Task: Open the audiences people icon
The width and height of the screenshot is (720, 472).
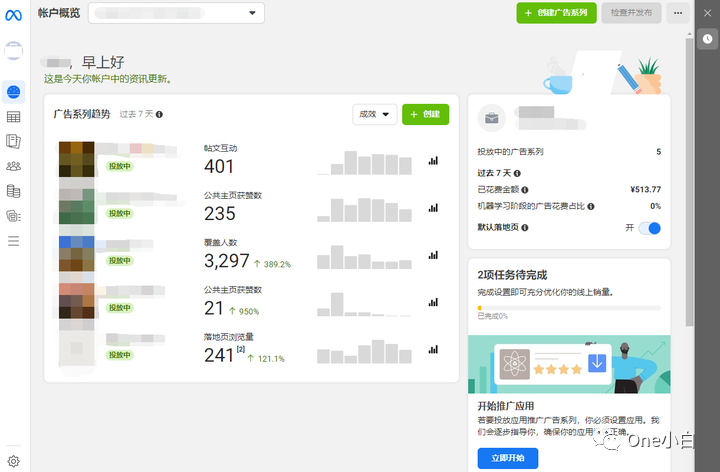Action: [x=13, y=166]
